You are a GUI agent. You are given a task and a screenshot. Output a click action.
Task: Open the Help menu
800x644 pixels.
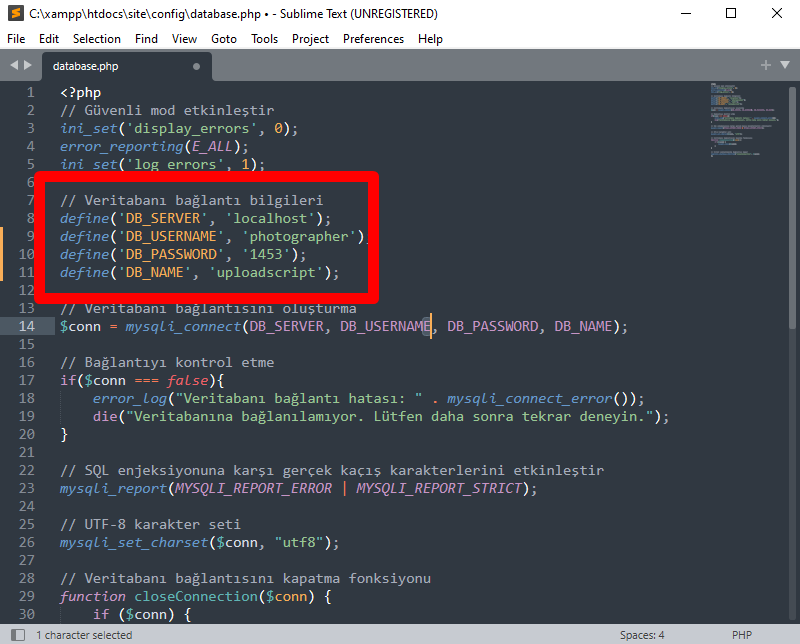tap(430, 39)
